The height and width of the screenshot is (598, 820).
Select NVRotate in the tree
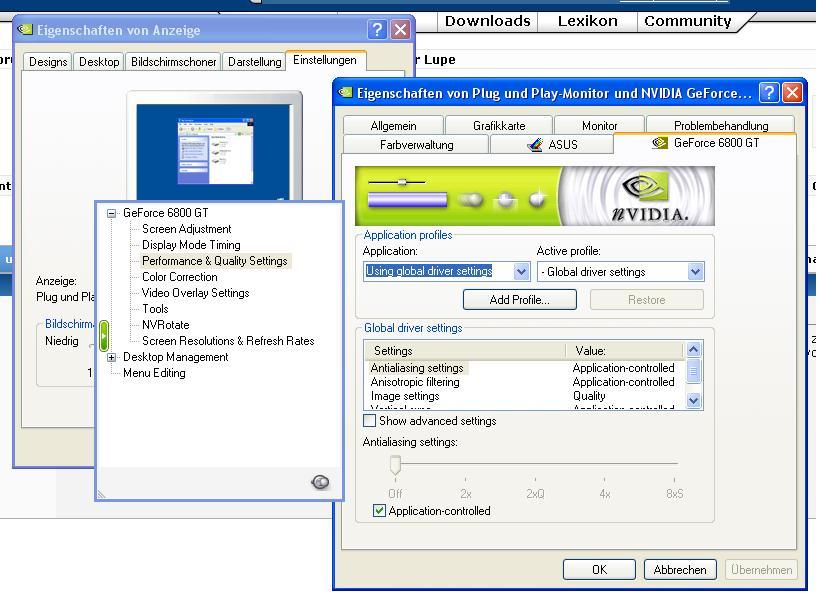[166, 325]
